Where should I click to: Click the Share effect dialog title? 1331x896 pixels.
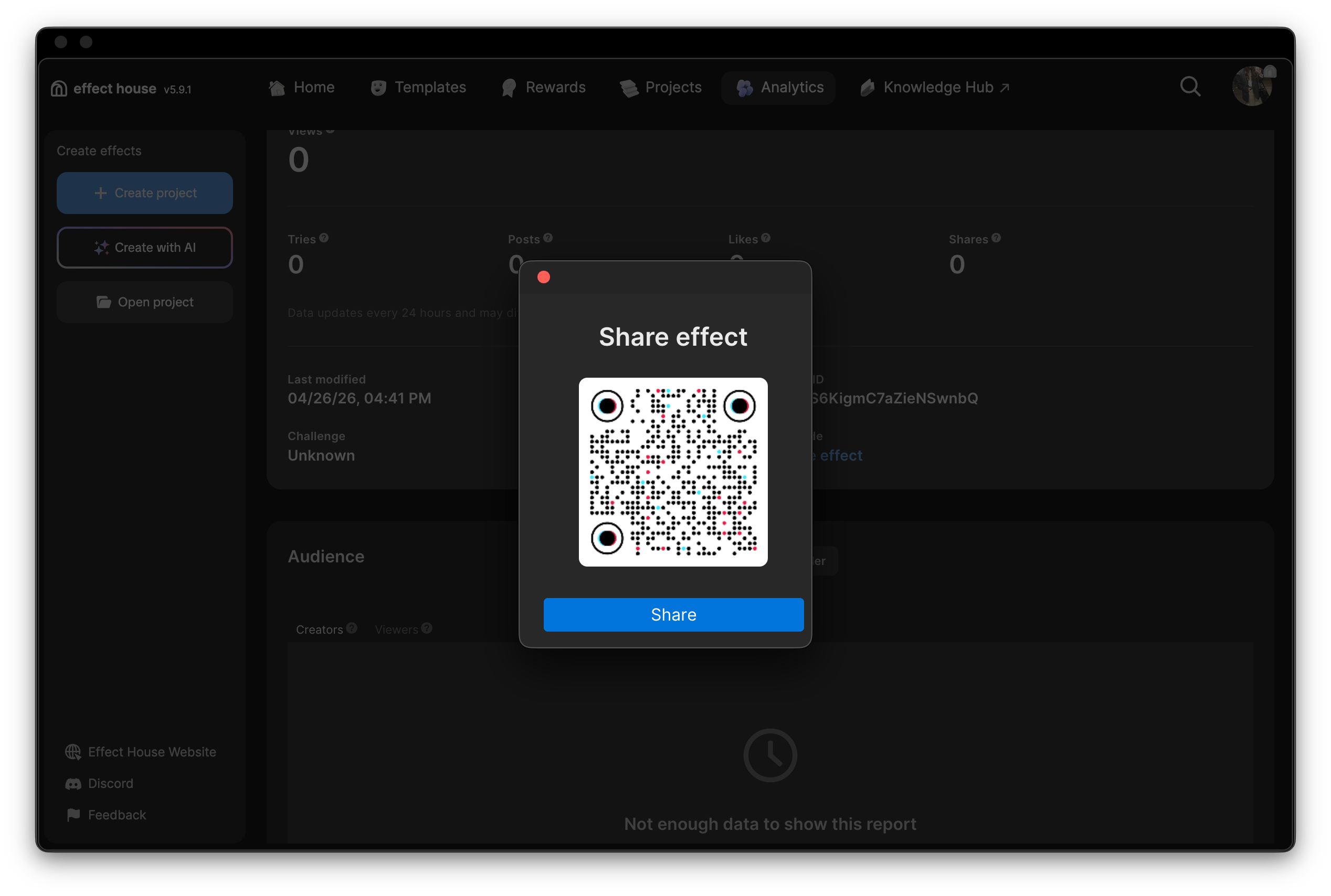[x=673, y=337]
